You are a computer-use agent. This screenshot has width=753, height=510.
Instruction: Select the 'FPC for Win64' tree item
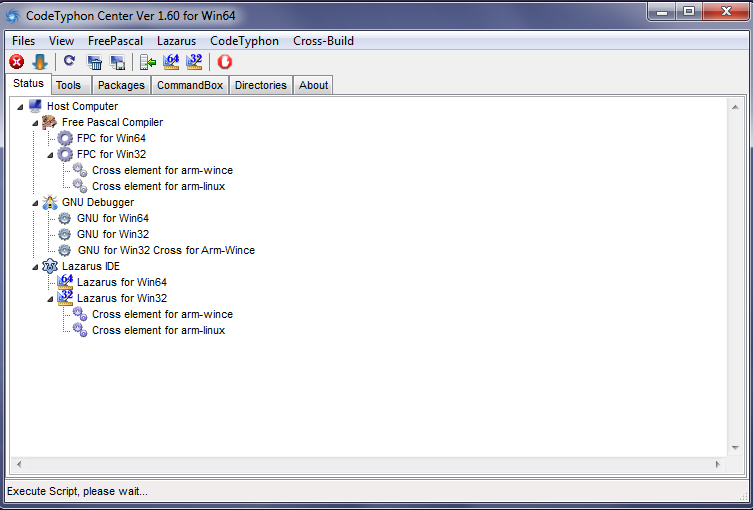point(111,138)
